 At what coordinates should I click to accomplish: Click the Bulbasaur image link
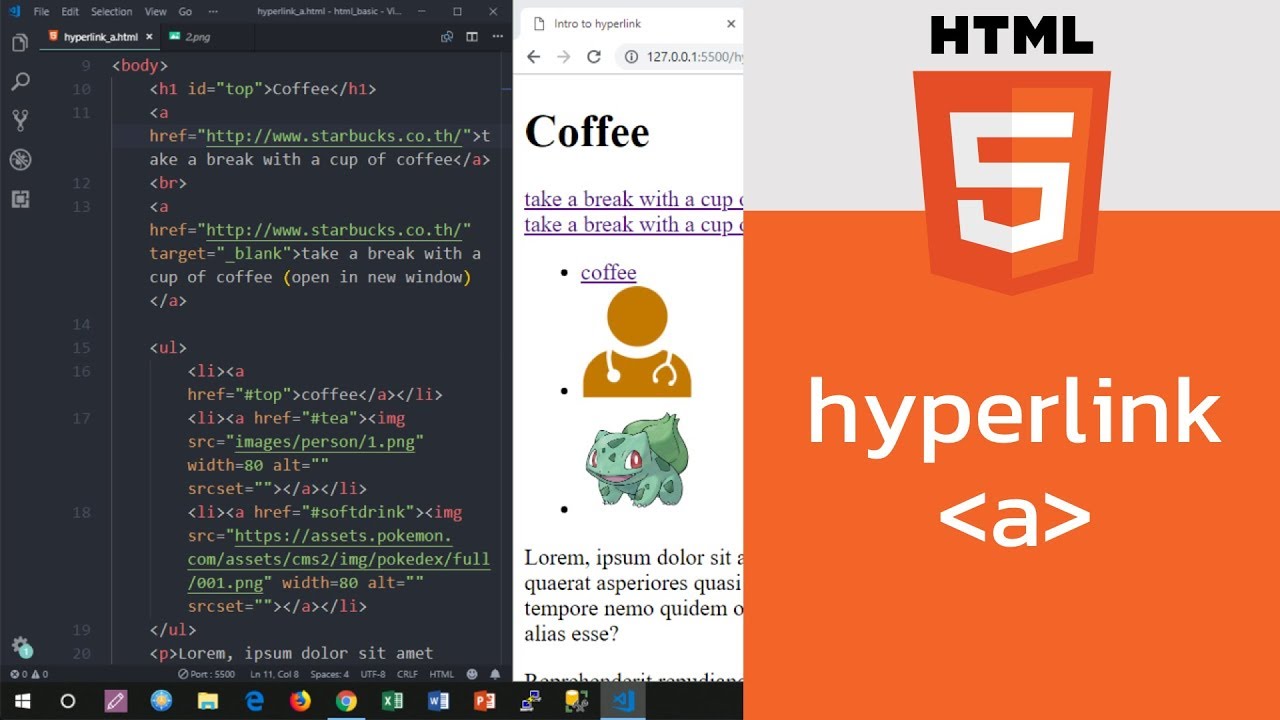pos(637,459)
